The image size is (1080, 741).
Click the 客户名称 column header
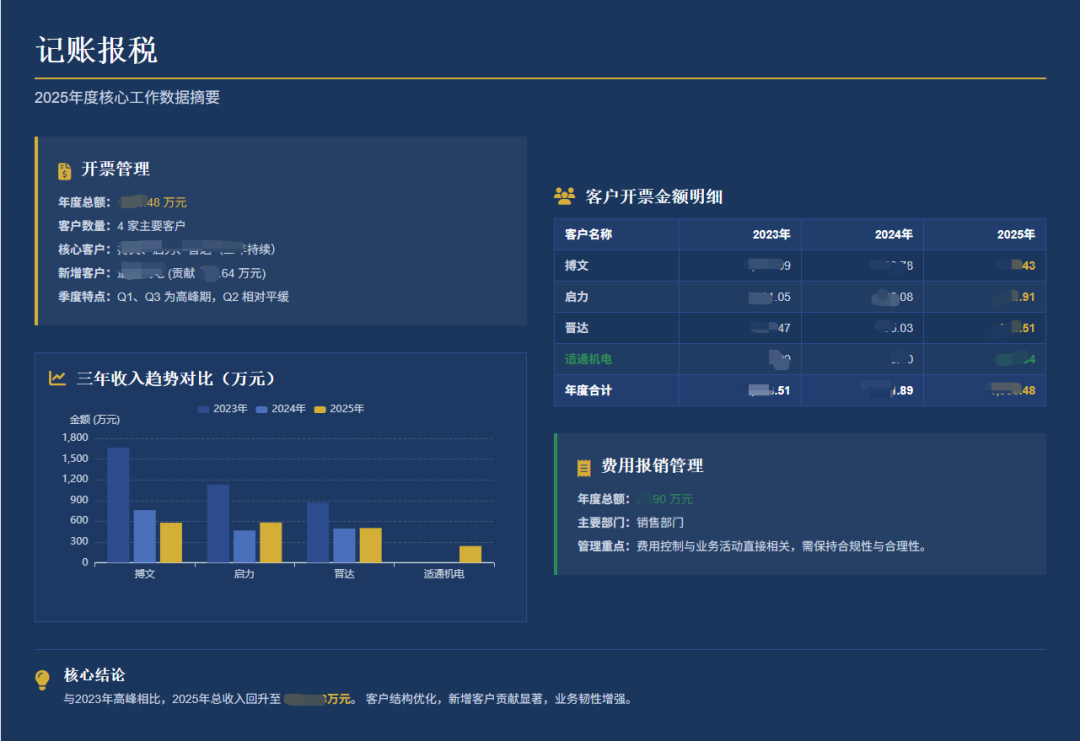(591, 234)
